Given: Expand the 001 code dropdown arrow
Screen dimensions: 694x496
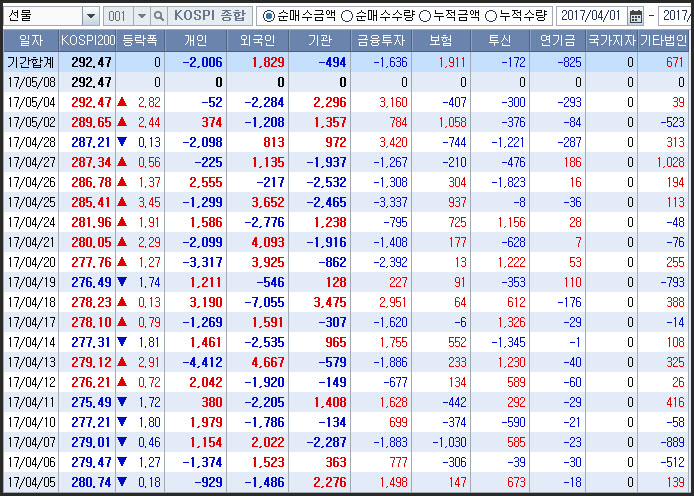Looking at the screenshot, I should (x=142, y=16).
